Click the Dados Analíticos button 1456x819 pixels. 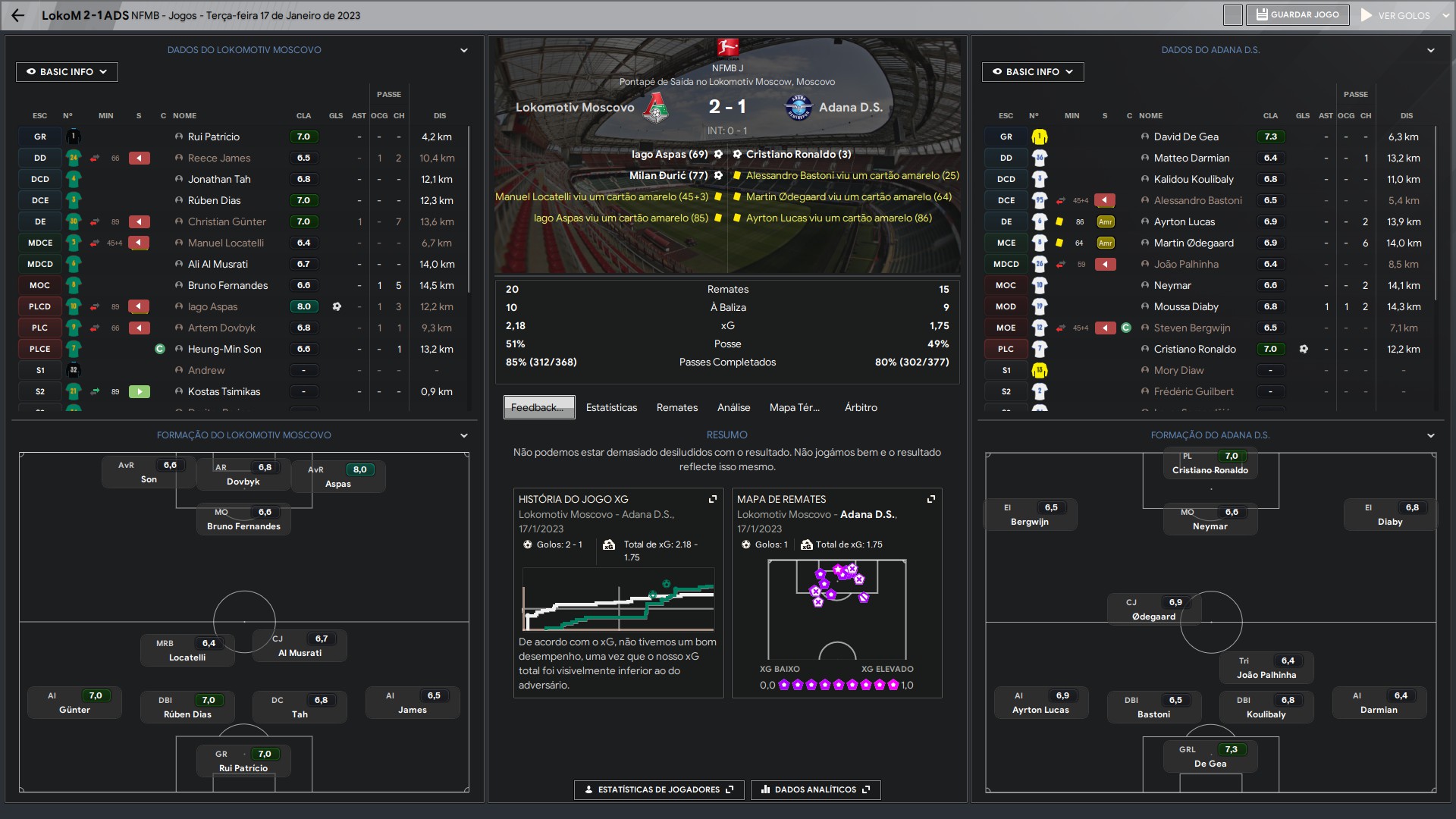(815, 789)
